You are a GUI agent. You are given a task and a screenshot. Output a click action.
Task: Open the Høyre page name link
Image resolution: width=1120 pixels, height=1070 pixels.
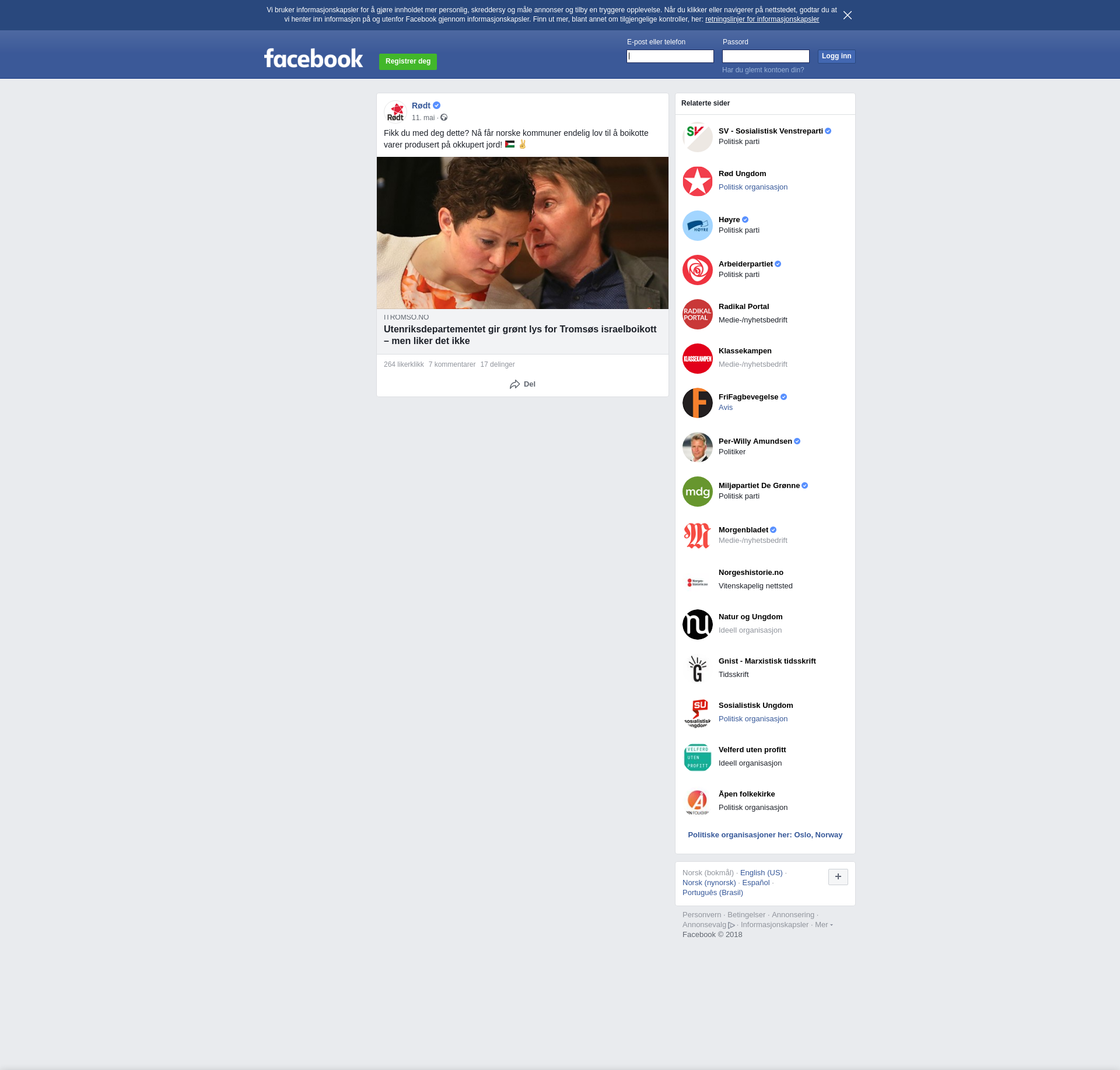coord(729,220)
